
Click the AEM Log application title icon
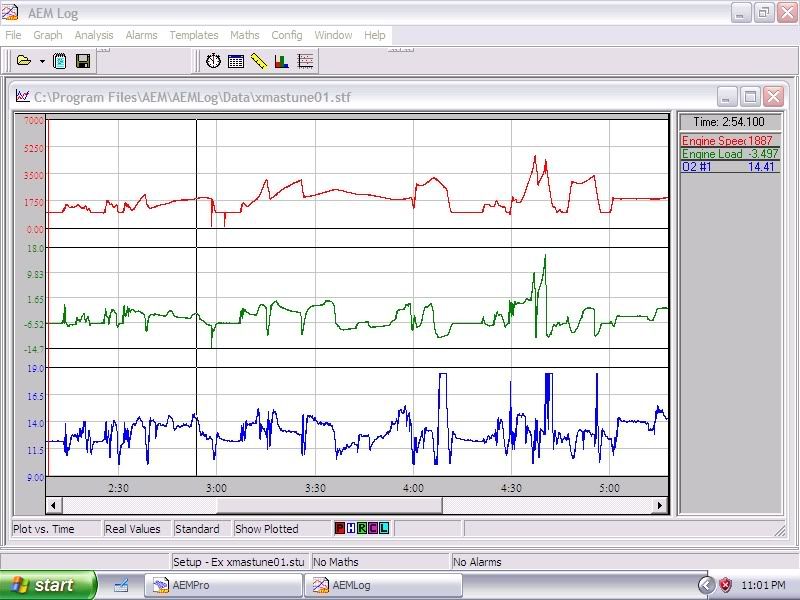point(10,12)
